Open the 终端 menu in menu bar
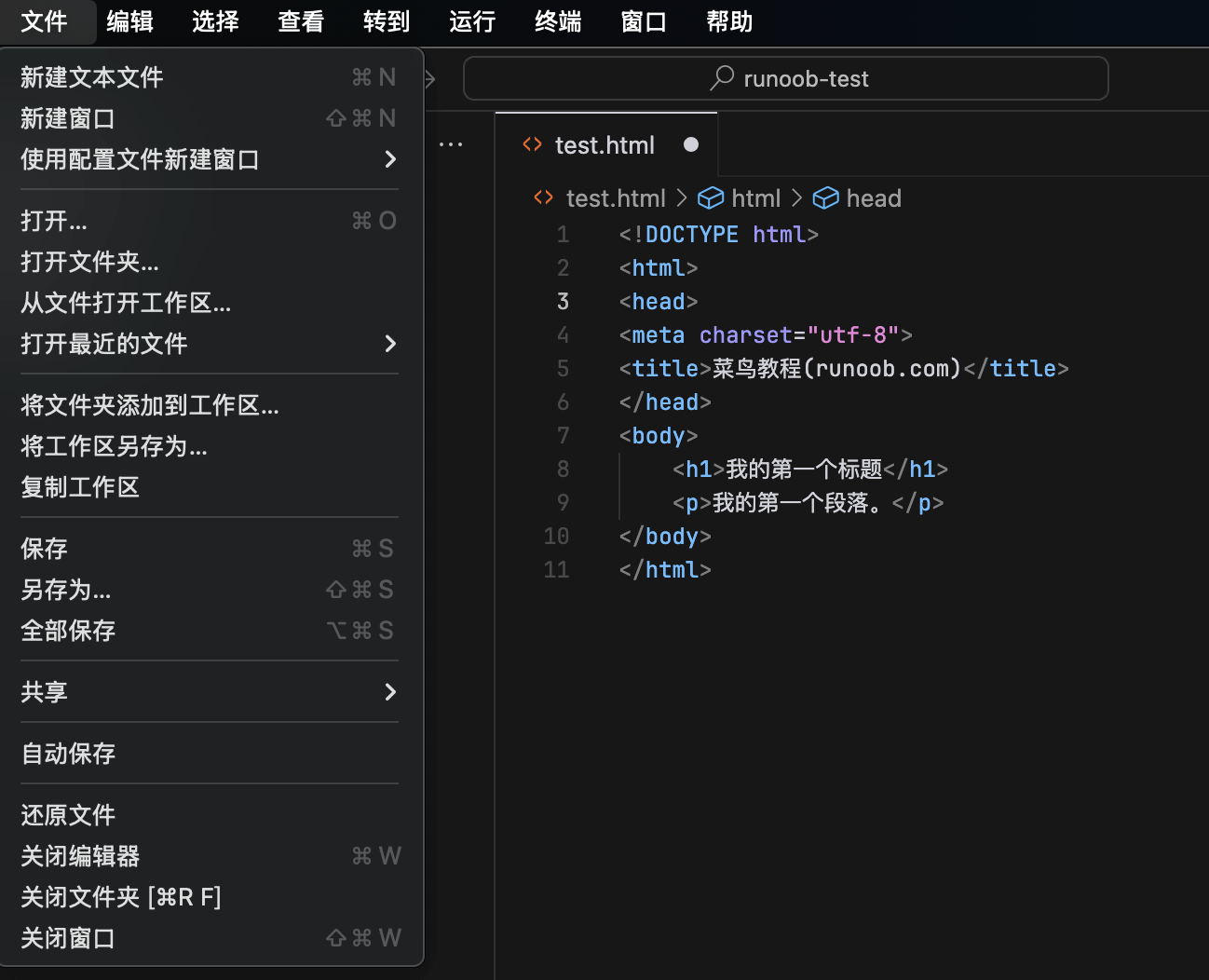The width and height of the screenshot is (1209, 980). click(558, 21)
